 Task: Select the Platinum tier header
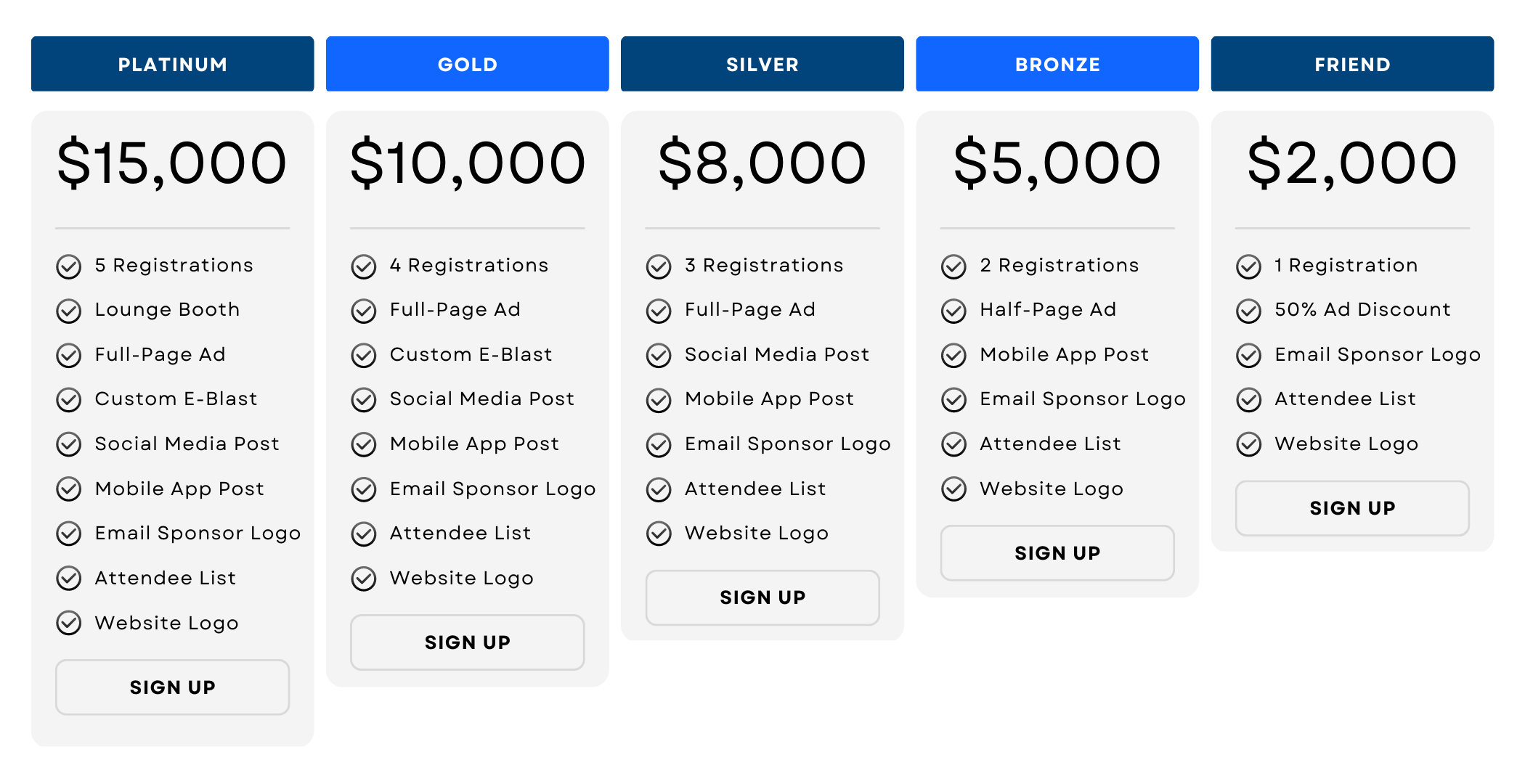tap(173, 64)
